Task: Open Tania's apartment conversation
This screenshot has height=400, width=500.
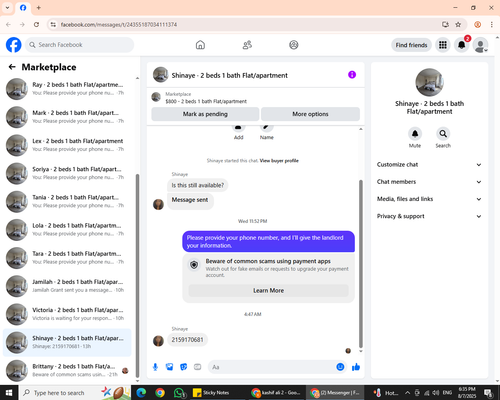Action: (67, 202)
